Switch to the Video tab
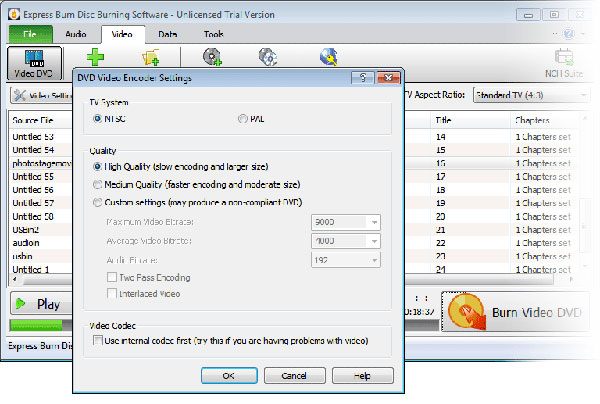Viewport: 600px width, 404px height. tap(122, 34)
